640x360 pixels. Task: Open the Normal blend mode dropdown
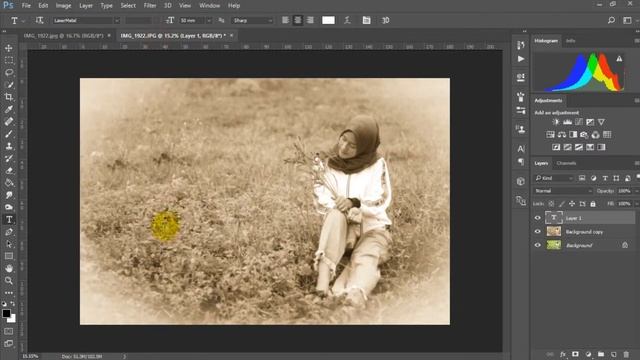563,191
